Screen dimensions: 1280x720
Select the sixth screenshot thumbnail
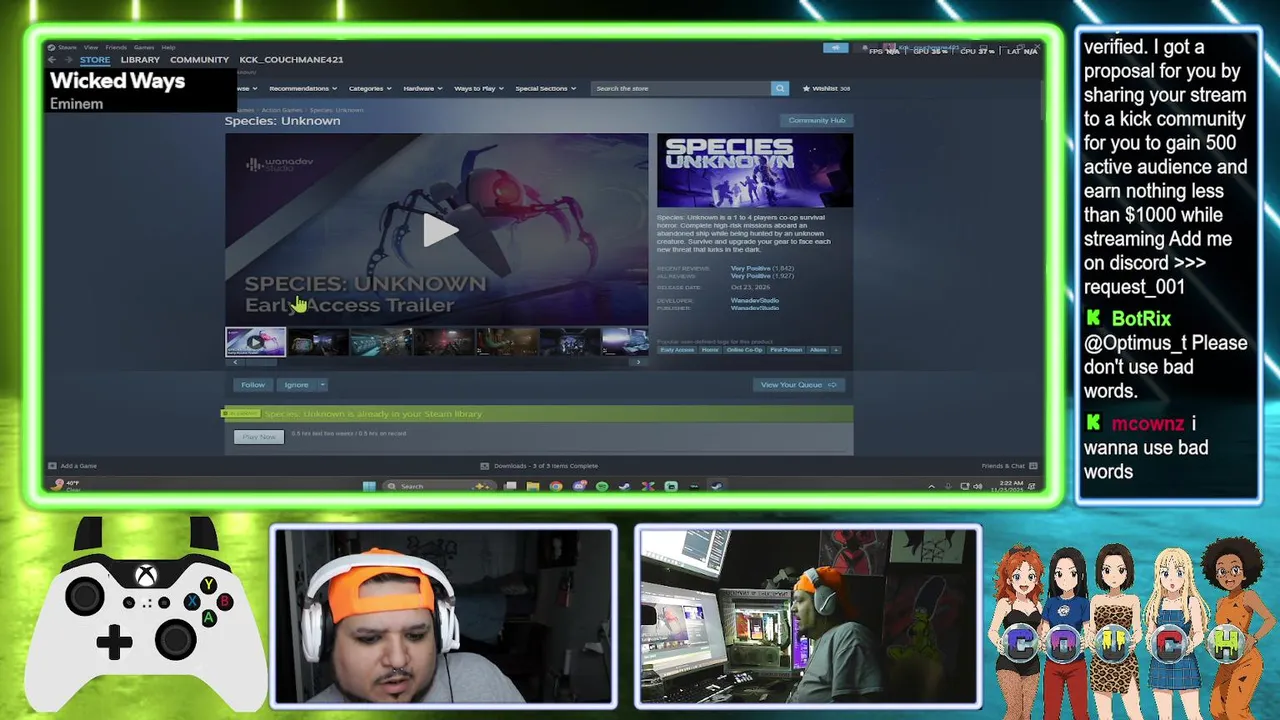click(x=570, y=342)
